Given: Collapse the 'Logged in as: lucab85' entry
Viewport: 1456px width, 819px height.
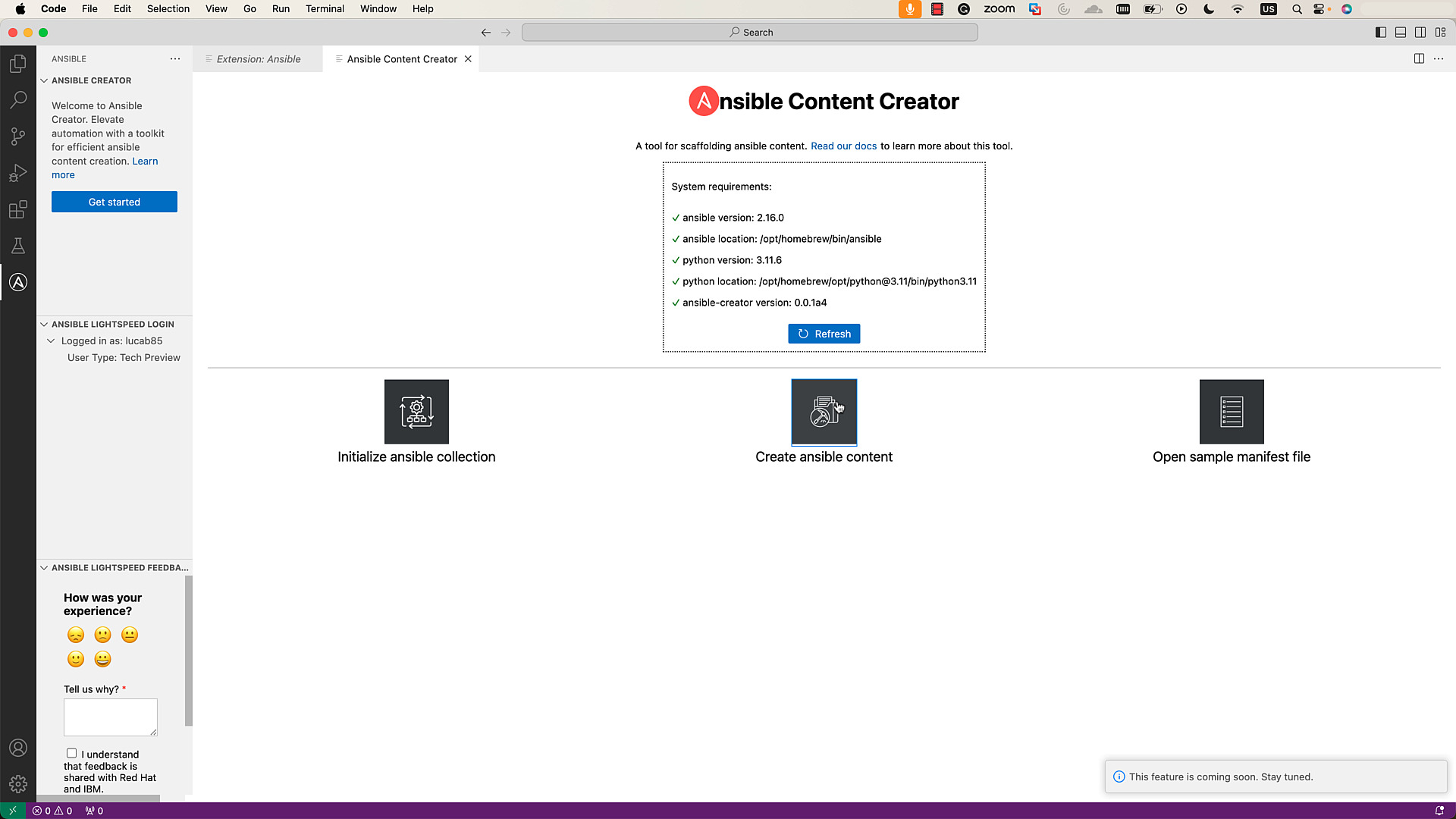Looking at the screenshot, I should (x=52, y=340).
